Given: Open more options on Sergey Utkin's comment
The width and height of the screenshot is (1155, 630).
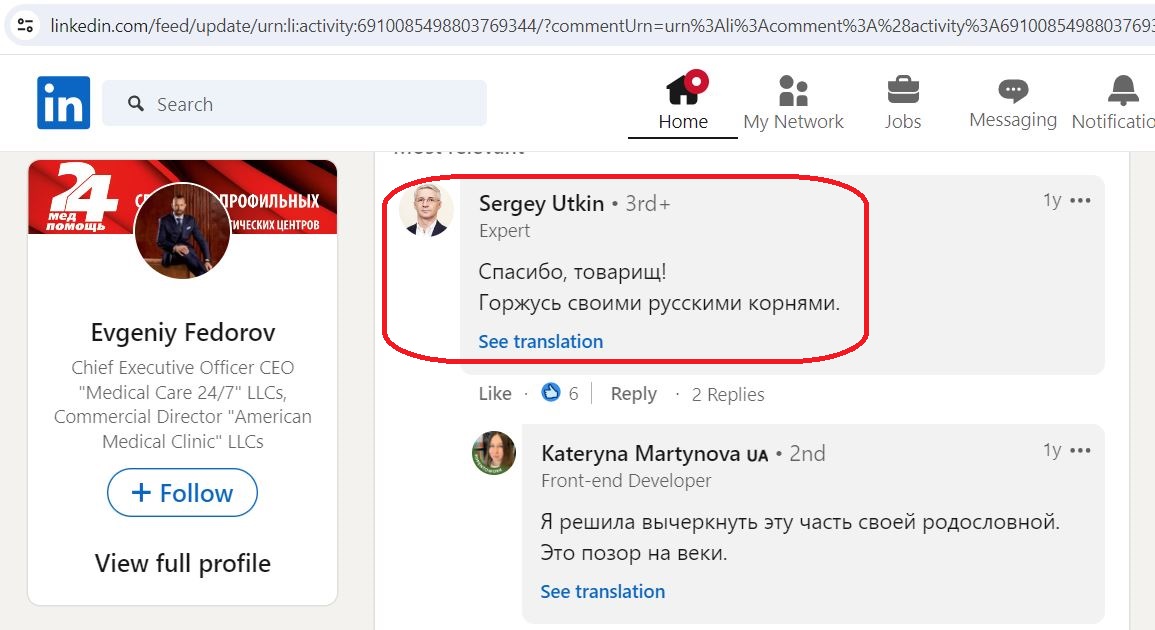Looking at the screenshot, I should point(1080,200).
